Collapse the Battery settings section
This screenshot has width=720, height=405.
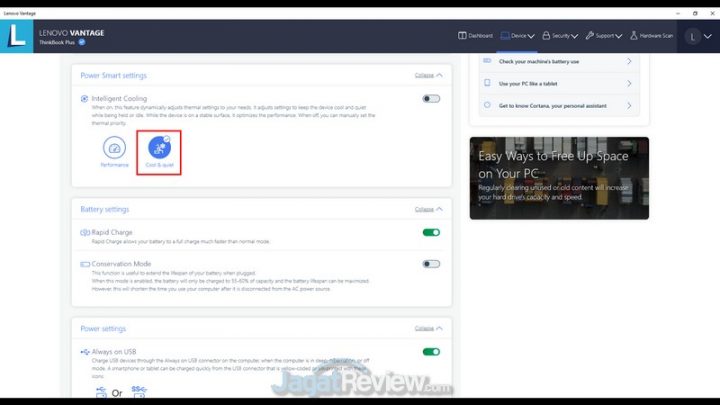click(428, 209)
